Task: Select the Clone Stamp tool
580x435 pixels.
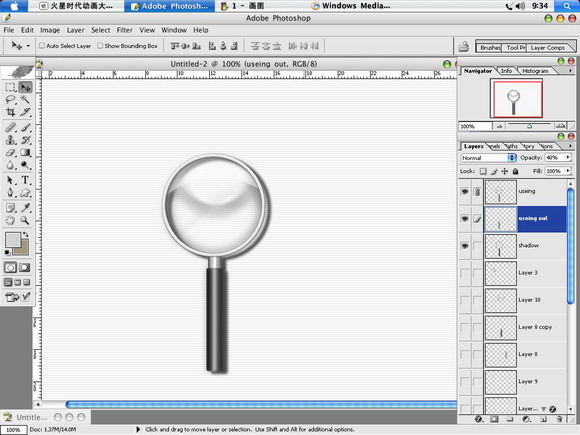Action: [x=10, y=140]
